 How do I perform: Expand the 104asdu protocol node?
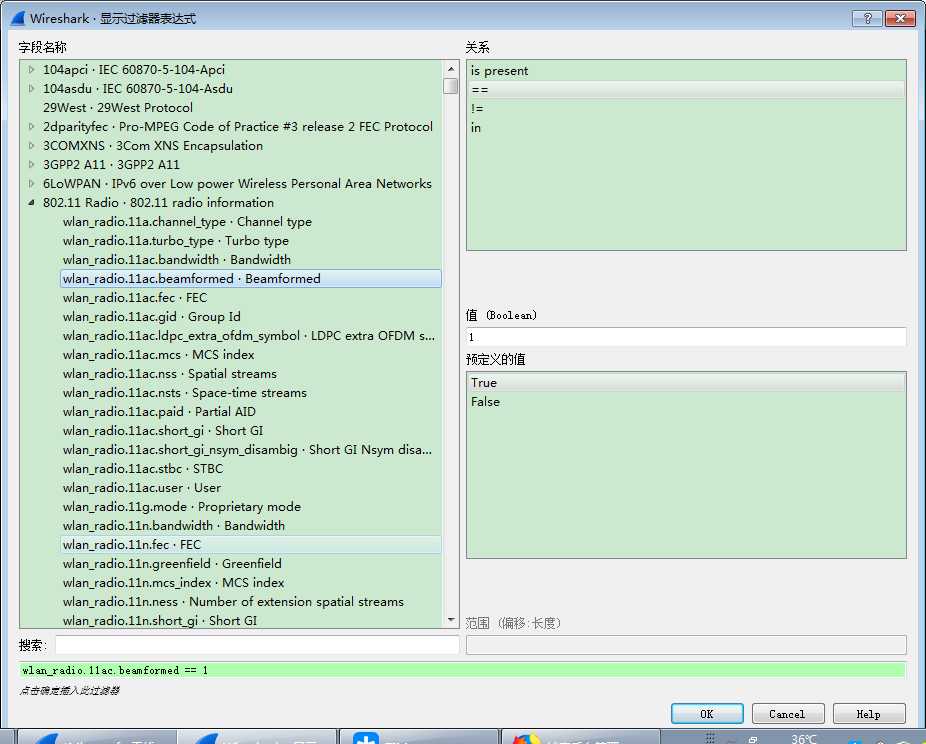tap(31, 89)
